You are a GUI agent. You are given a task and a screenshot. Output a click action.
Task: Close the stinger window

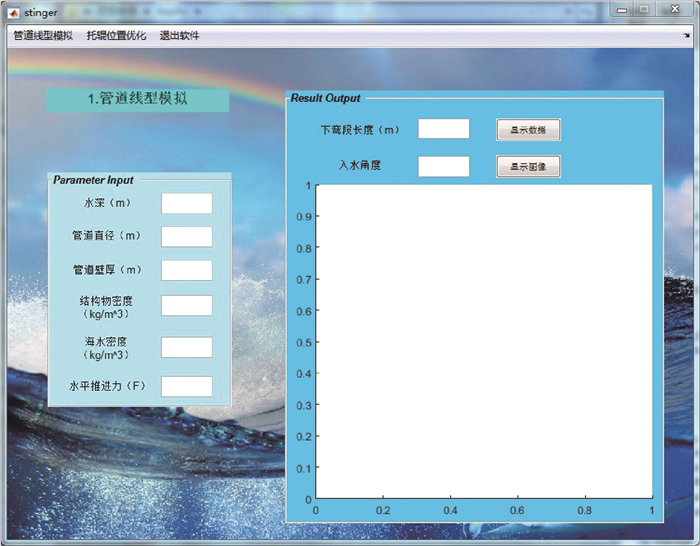[674, 10]
